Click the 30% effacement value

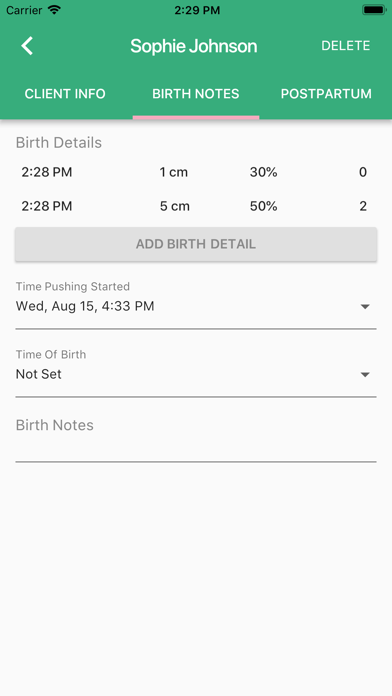[263, 172]
